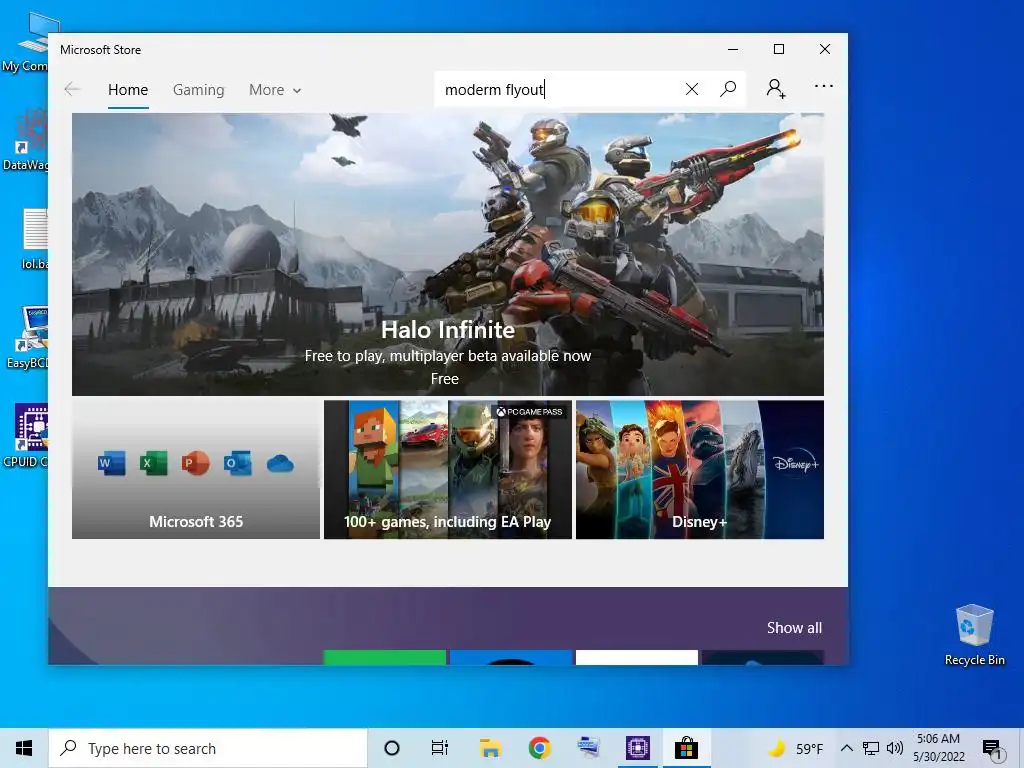1024x768 pixels.
Task: Show hidden system tray icons
Action: pos(846,748)
